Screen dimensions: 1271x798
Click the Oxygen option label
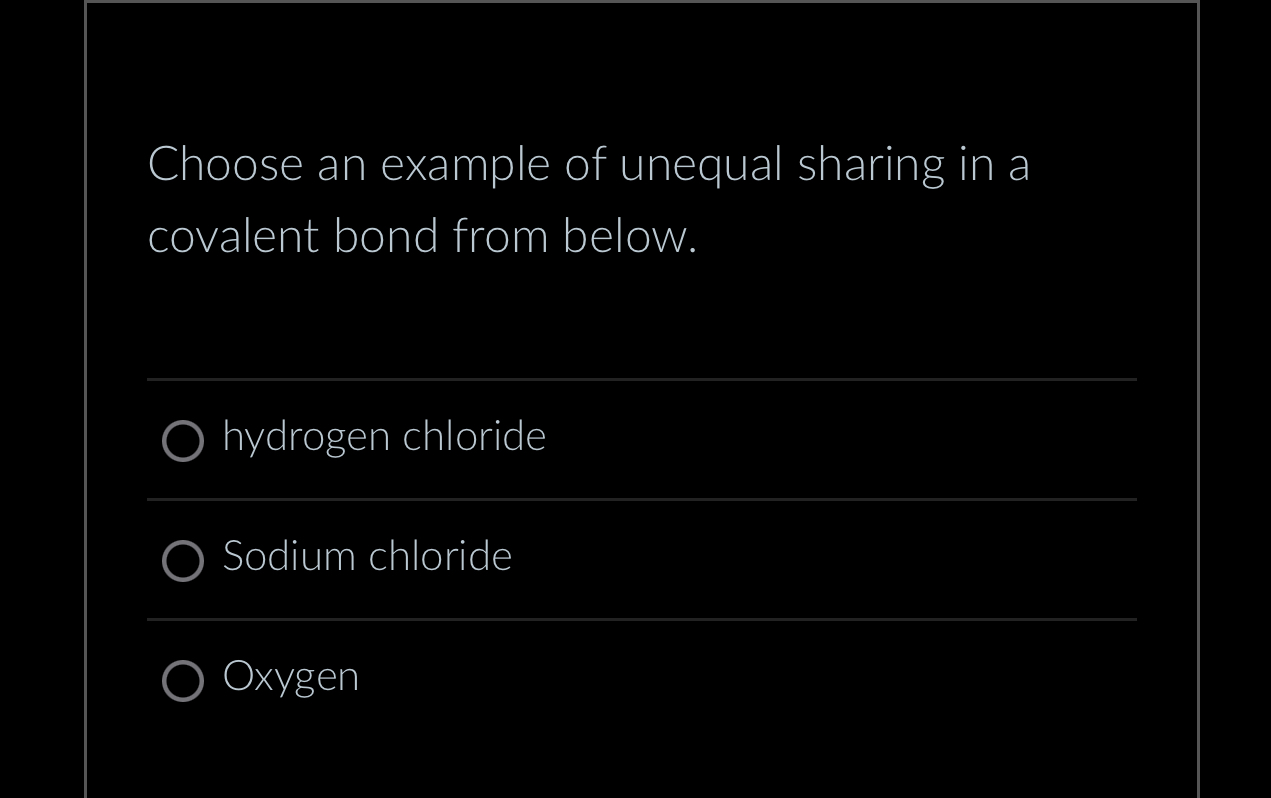click(291, 677)
